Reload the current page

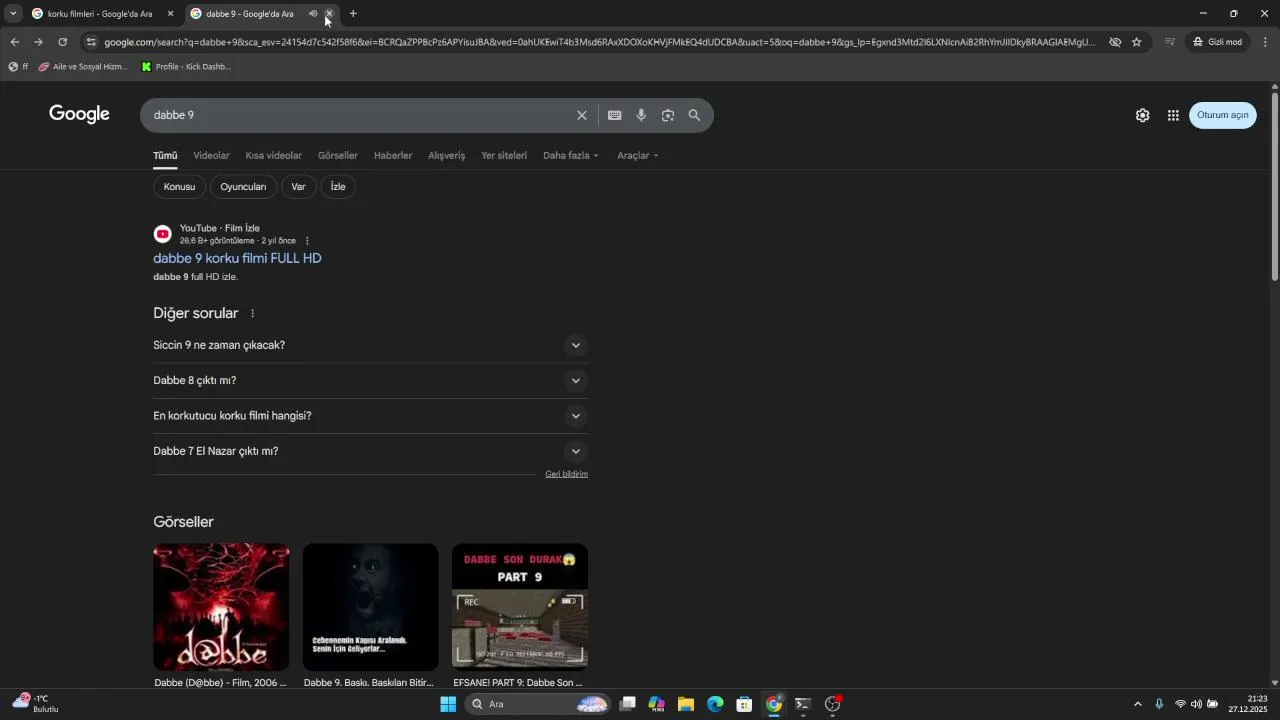[62, 42]
